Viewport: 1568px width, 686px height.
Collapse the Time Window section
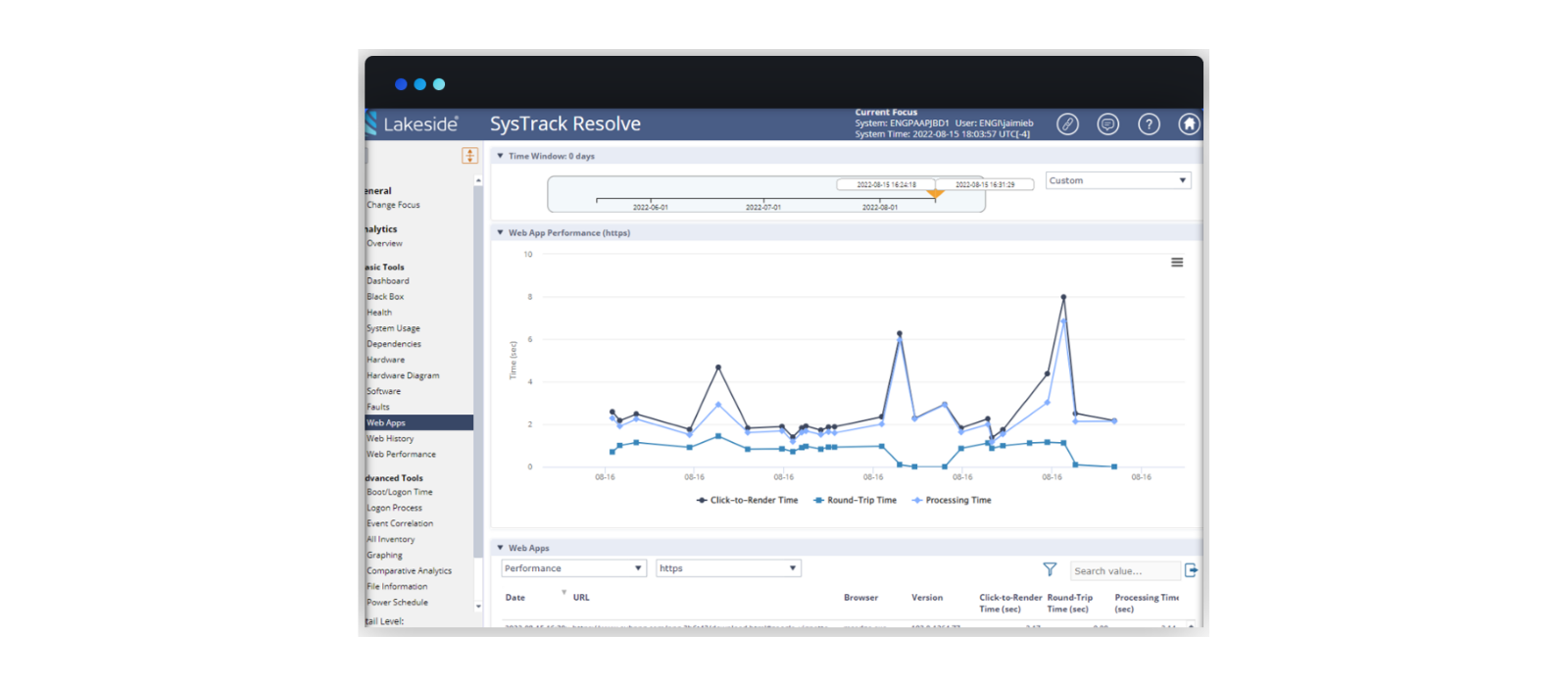coord(500,156)
